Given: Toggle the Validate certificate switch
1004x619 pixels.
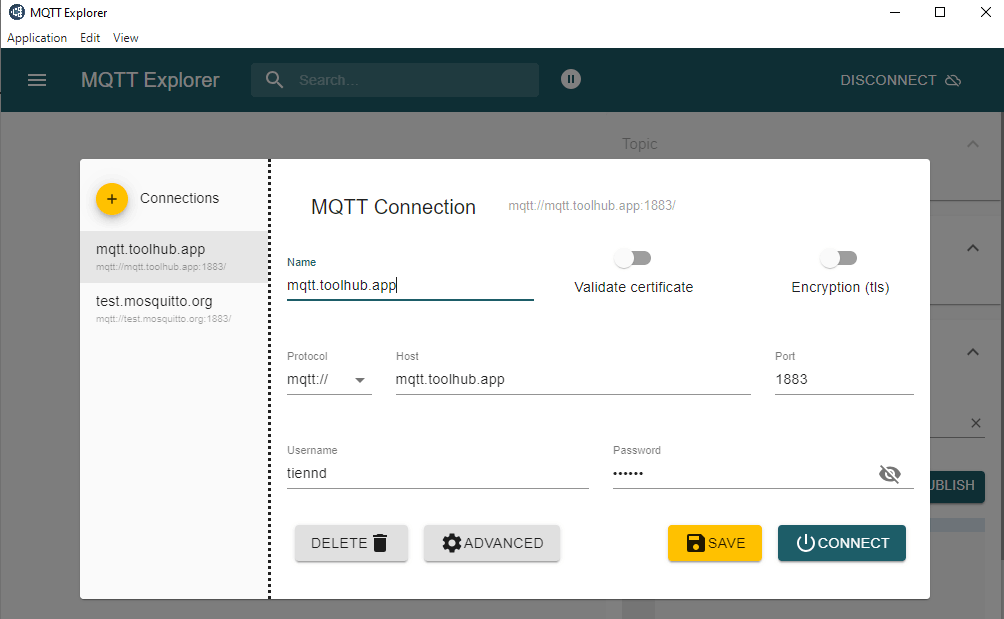Looking at the screenshot, I should [x=633, y=258].
